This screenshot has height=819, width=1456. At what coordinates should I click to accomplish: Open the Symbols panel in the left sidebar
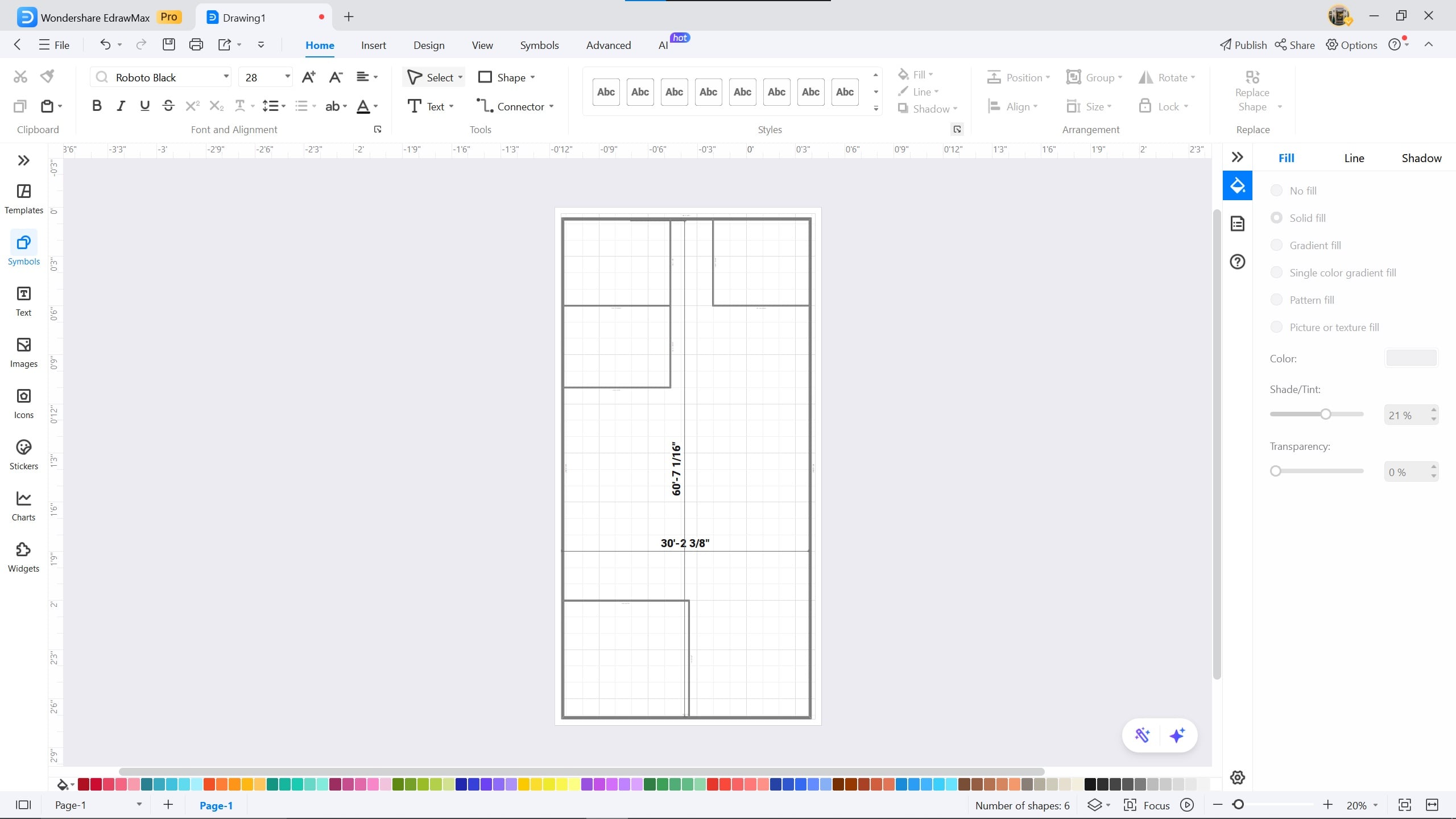click(23, 247)
